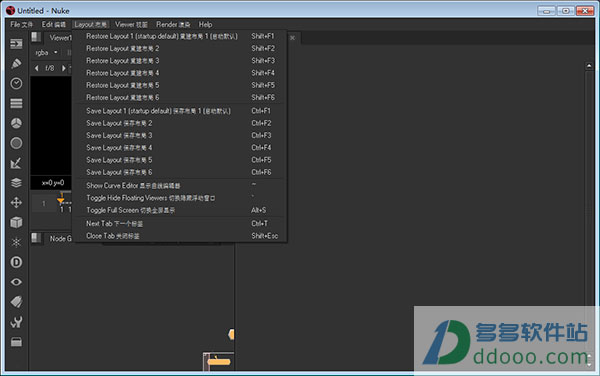600x376 pixels.
Task: Open the Views nodes eye icon
Action: pyautogui.click(x=16, y=282)
